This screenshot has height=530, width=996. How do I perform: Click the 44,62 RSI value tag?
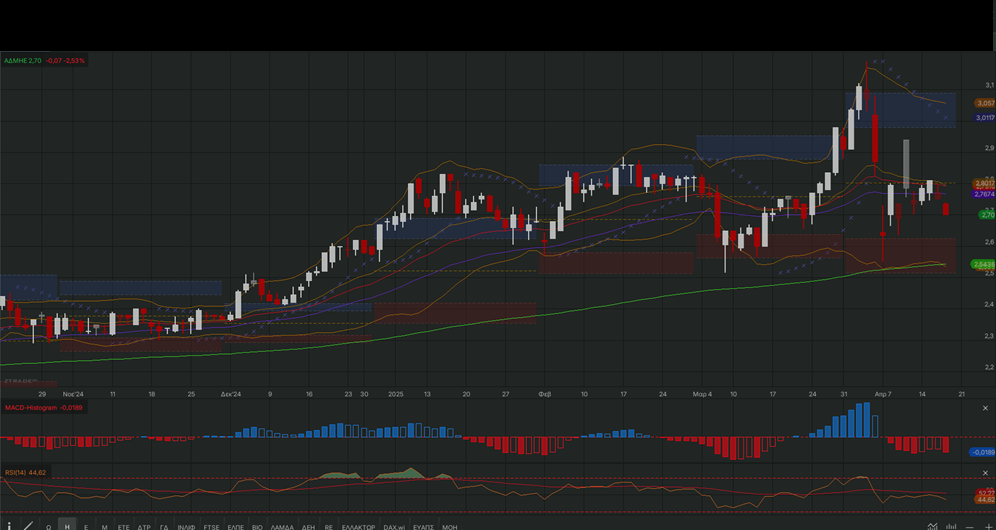coord(985,500)
